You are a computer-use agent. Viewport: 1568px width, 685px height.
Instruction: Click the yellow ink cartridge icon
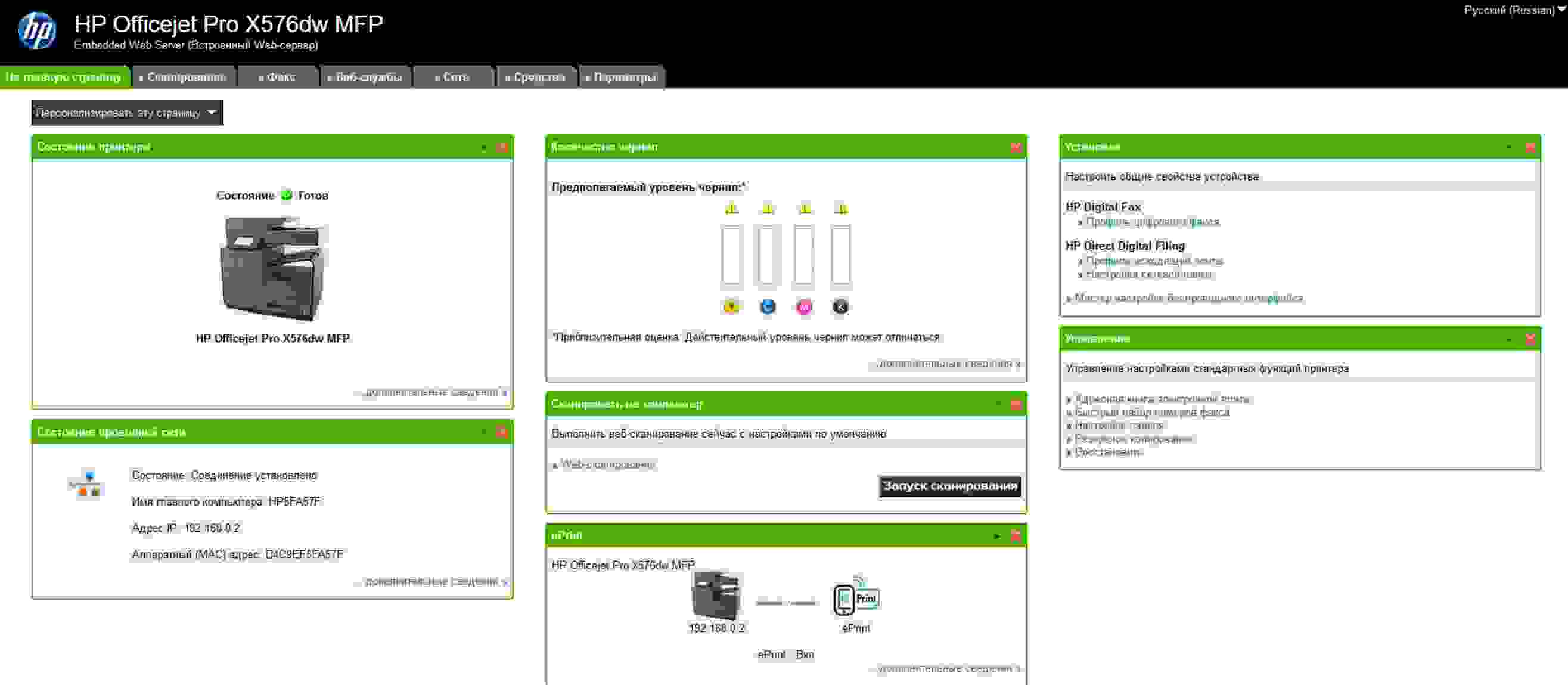coord(731,306)
